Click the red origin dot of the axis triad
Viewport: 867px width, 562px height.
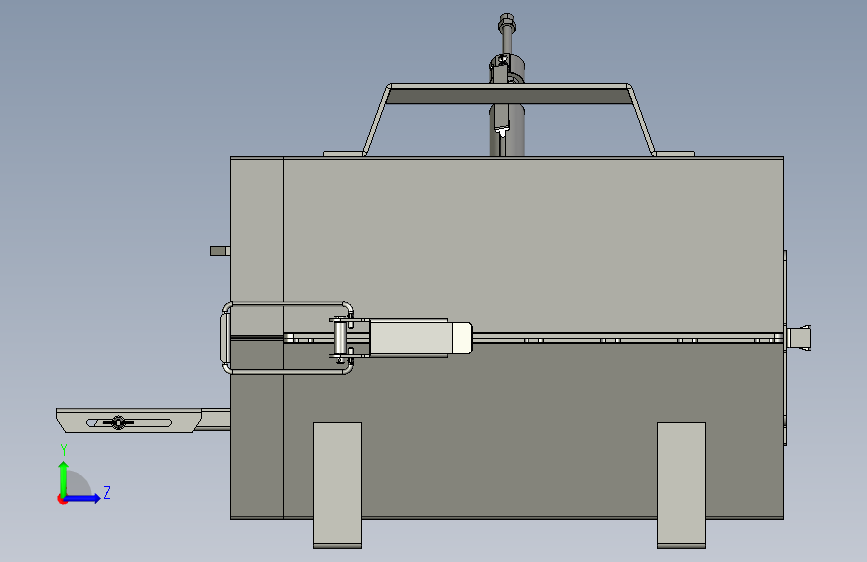tap(62, 499)
